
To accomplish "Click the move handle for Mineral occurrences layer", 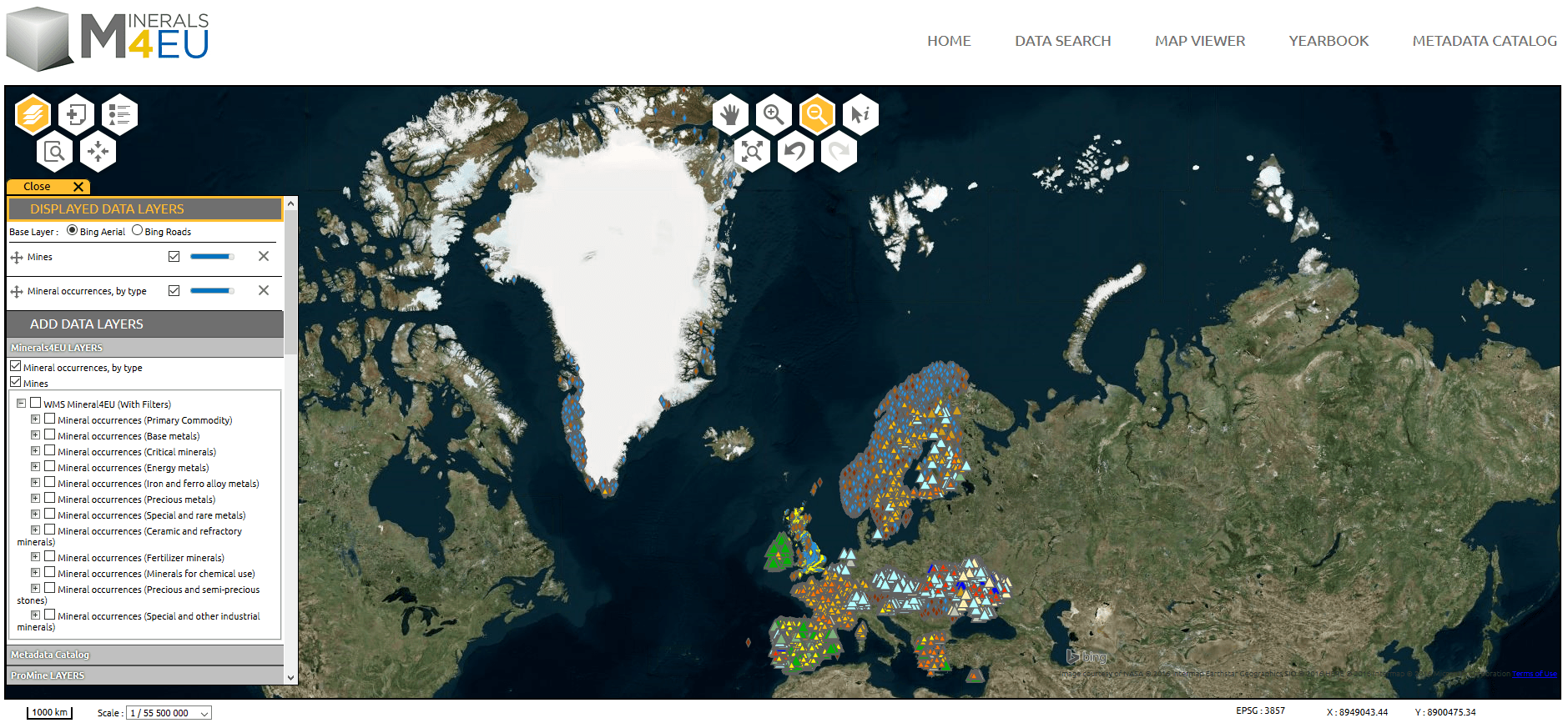I will (x=17, y=292).
